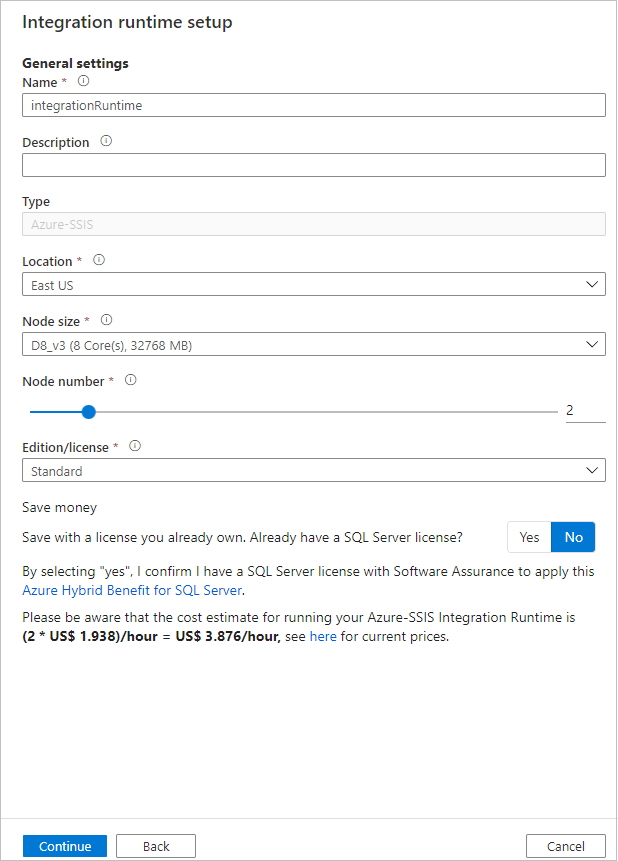Click the integrationRuntime name field
Viewport: 618px width, 861px height.
(x=314, y=105)
